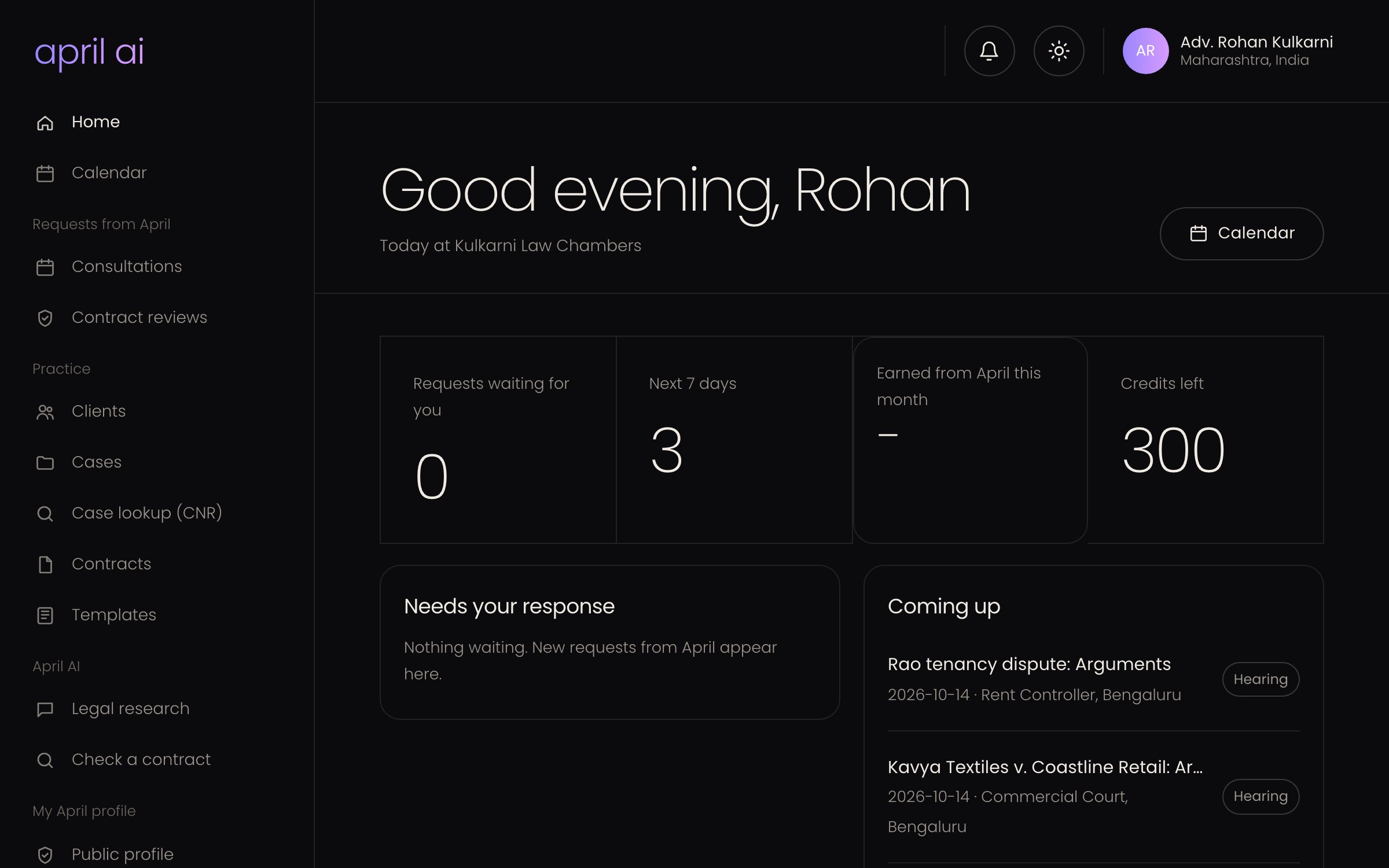Click the Calendar button beside the greeting
The width and height of the screenshot is (1389, 868).
point(1241,233)
